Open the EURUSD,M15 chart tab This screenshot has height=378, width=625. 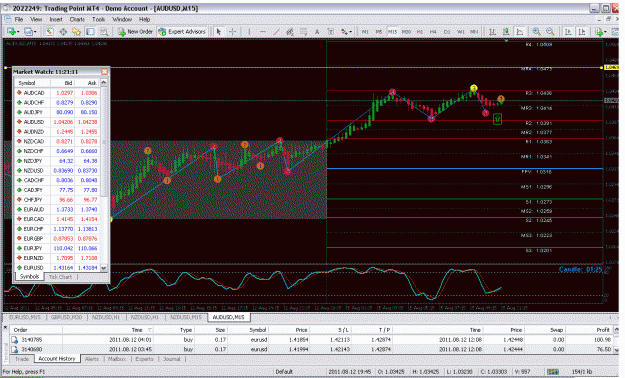pos(25,317)
